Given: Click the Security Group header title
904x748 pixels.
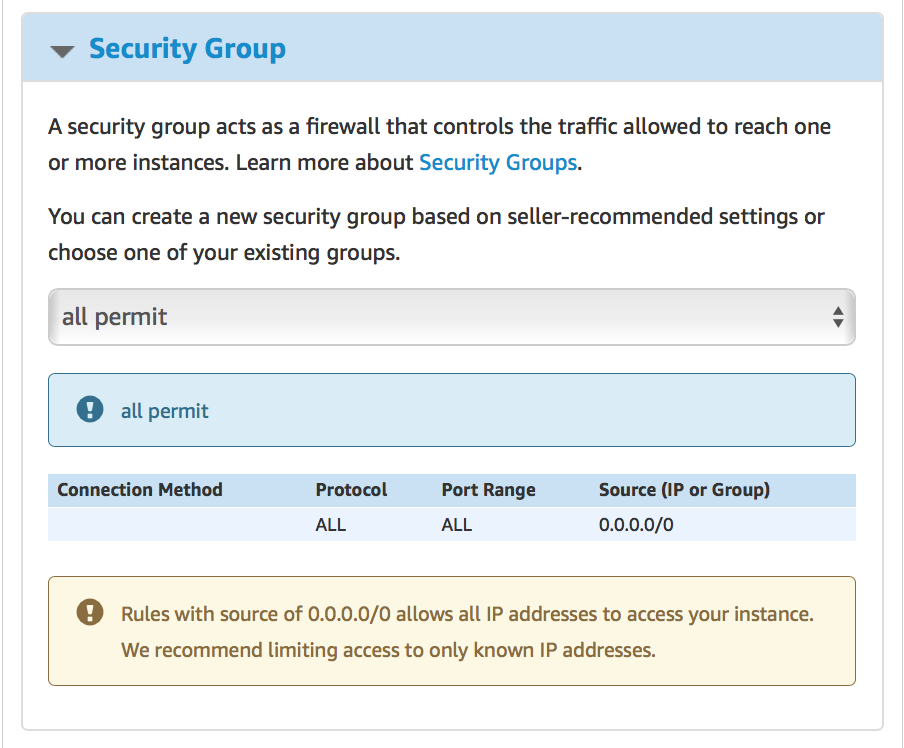Looking at the screenshot, I should (187, 49).
